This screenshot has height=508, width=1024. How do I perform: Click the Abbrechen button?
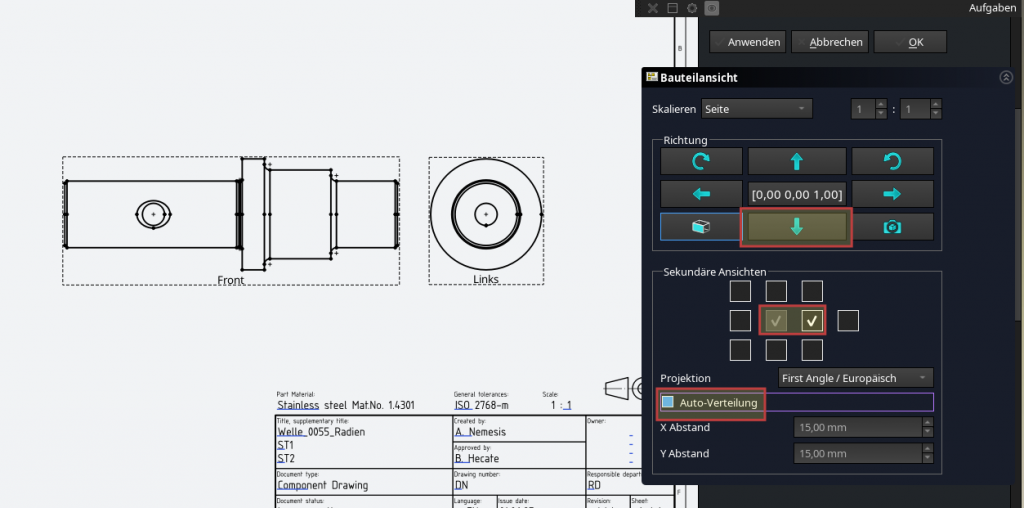pos(830,42)
